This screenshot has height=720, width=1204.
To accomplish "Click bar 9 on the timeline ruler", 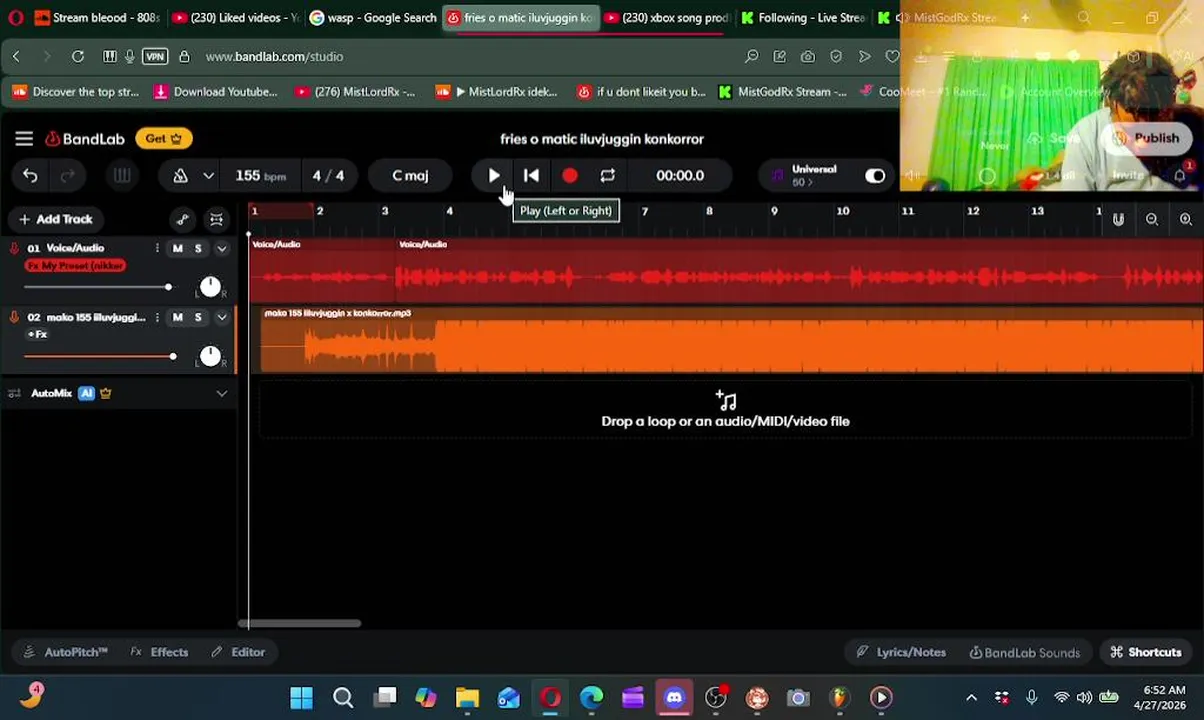I will [774, 211].
